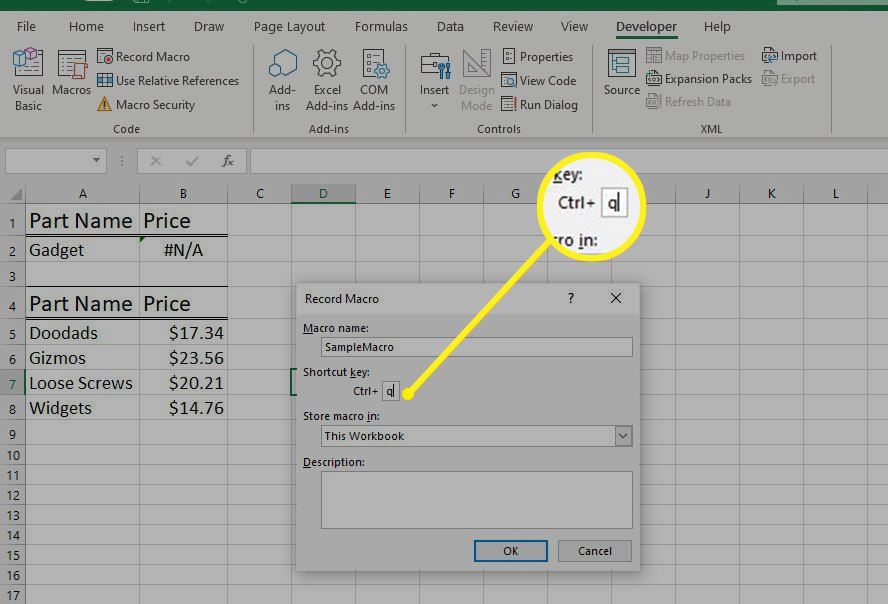Open the File tab
This screenshot has height=604, width=888.
coord(26,27)
